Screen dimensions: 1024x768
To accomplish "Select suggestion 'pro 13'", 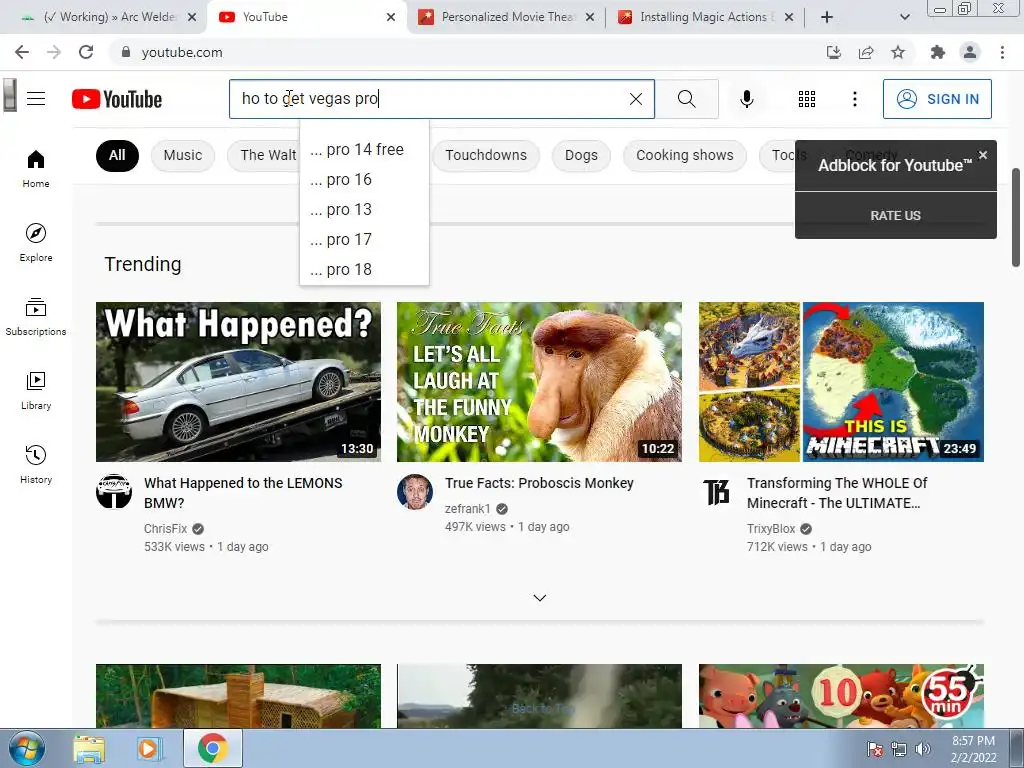I will 364,210.
